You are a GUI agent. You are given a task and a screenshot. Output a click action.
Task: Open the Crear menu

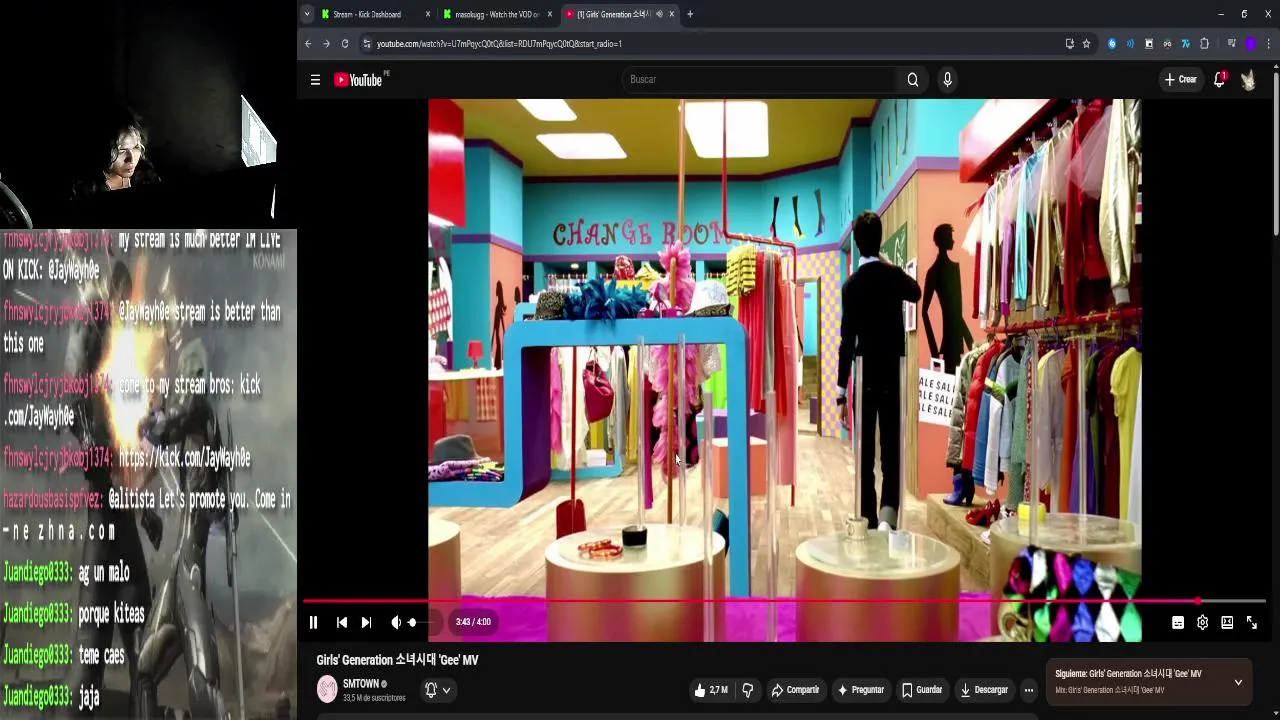[1180, 79]
